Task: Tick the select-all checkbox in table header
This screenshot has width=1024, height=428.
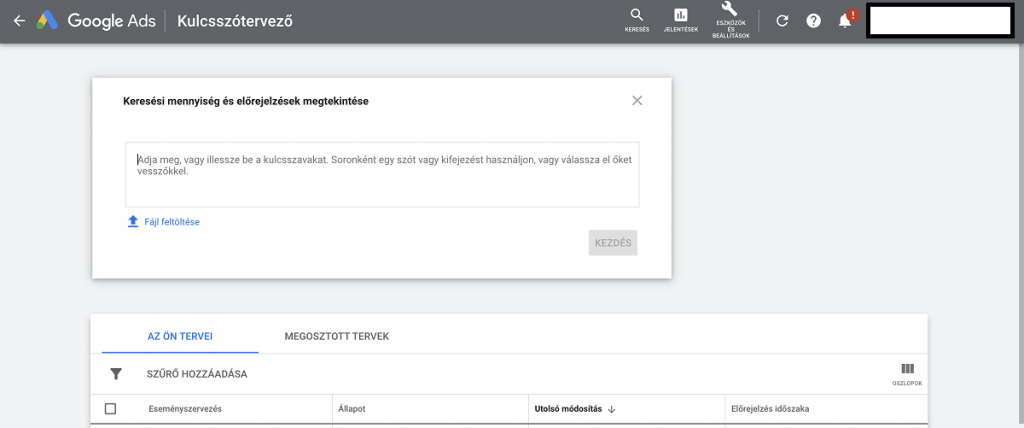Action: tap(110, 409)
